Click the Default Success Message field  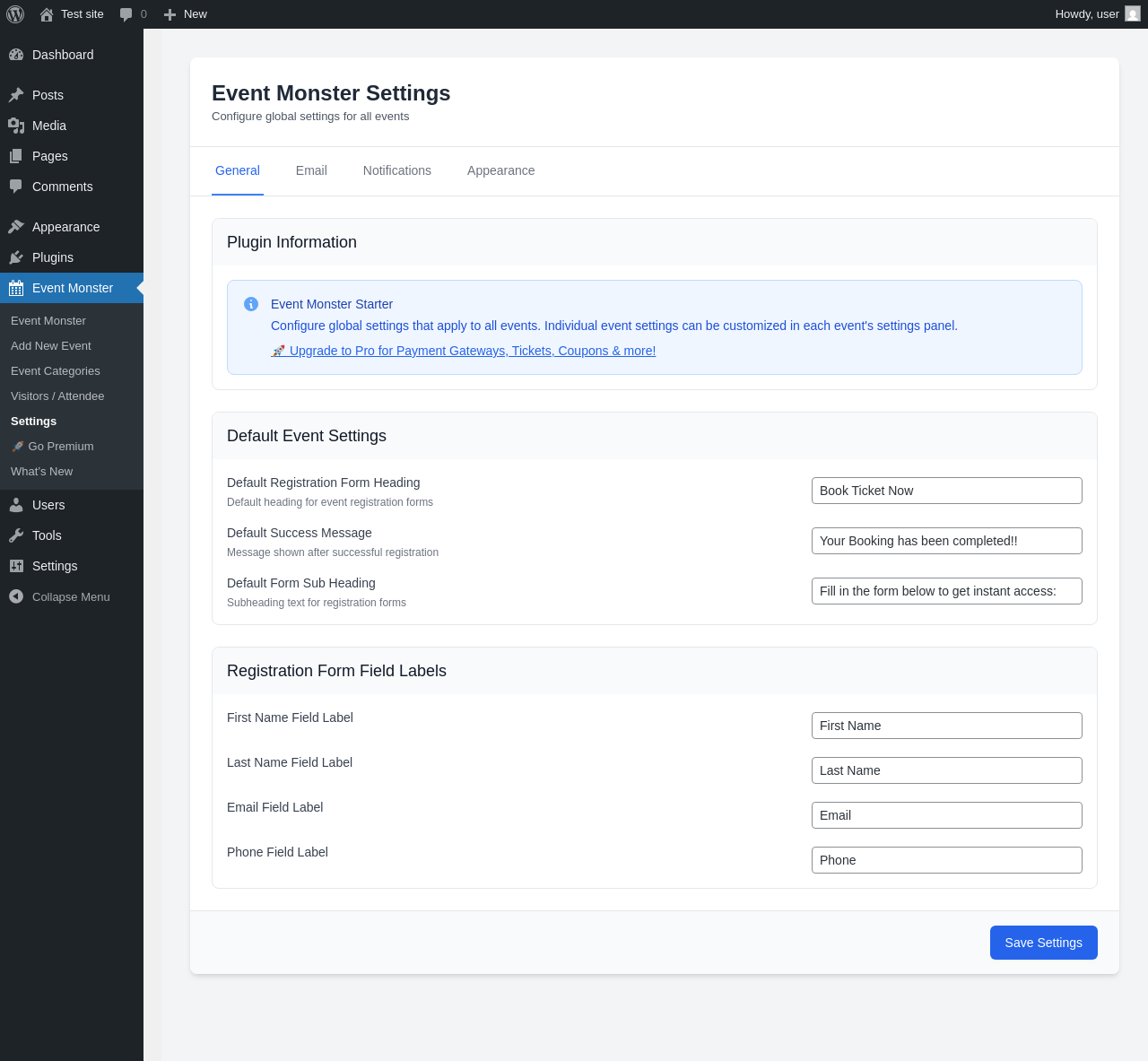coord(946,541)
